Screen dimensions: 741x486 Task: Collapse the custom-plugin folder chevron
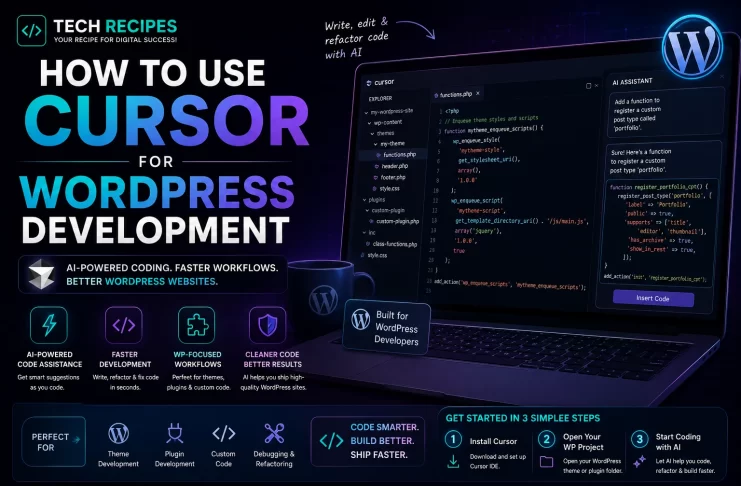coord(368,211)
